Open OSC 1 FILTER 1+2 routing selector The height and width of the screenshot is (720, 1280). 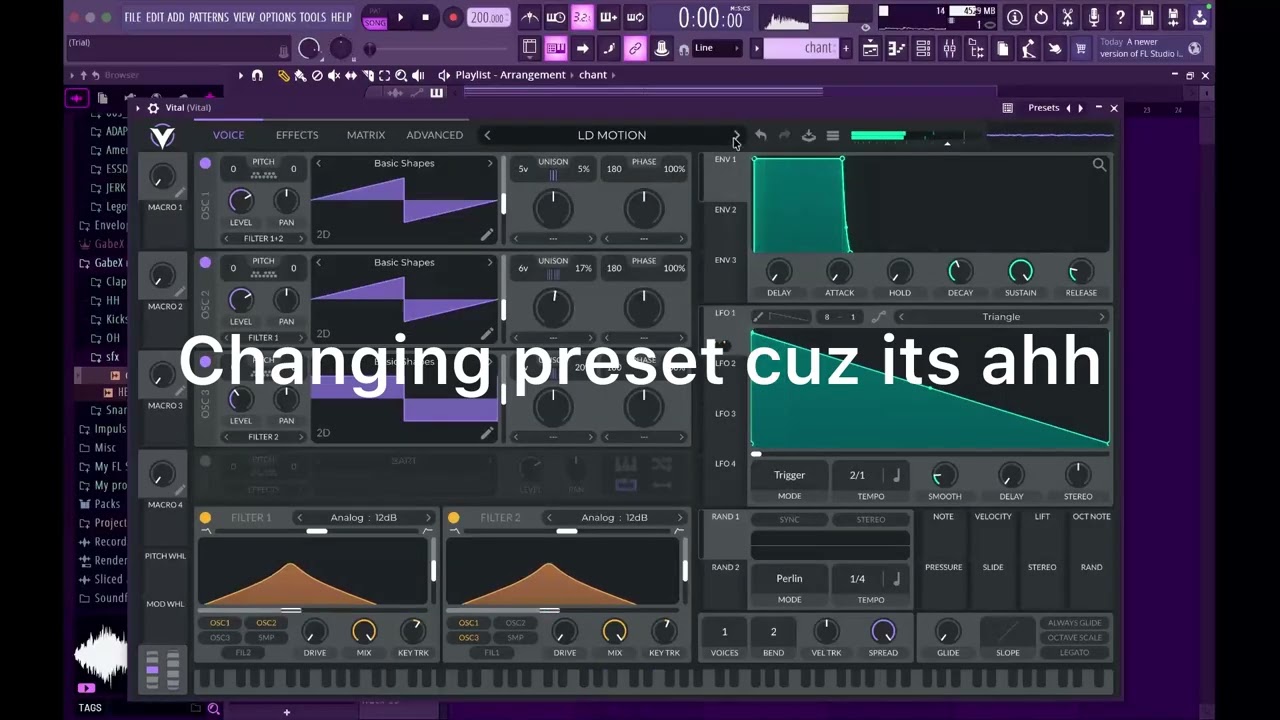coord(264,238)
